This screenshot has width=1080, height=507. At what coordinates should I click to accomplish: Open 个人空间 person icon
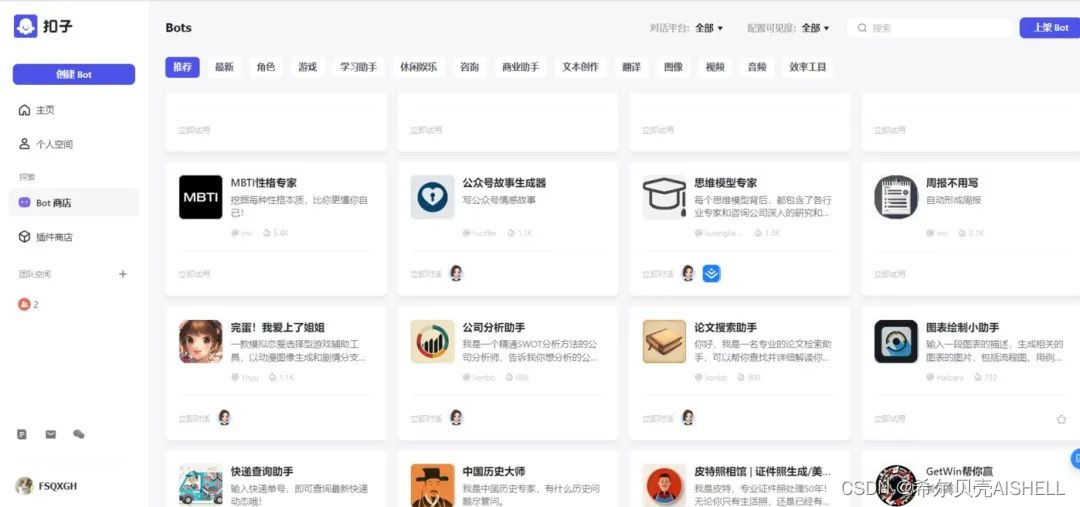pos(24,144)
